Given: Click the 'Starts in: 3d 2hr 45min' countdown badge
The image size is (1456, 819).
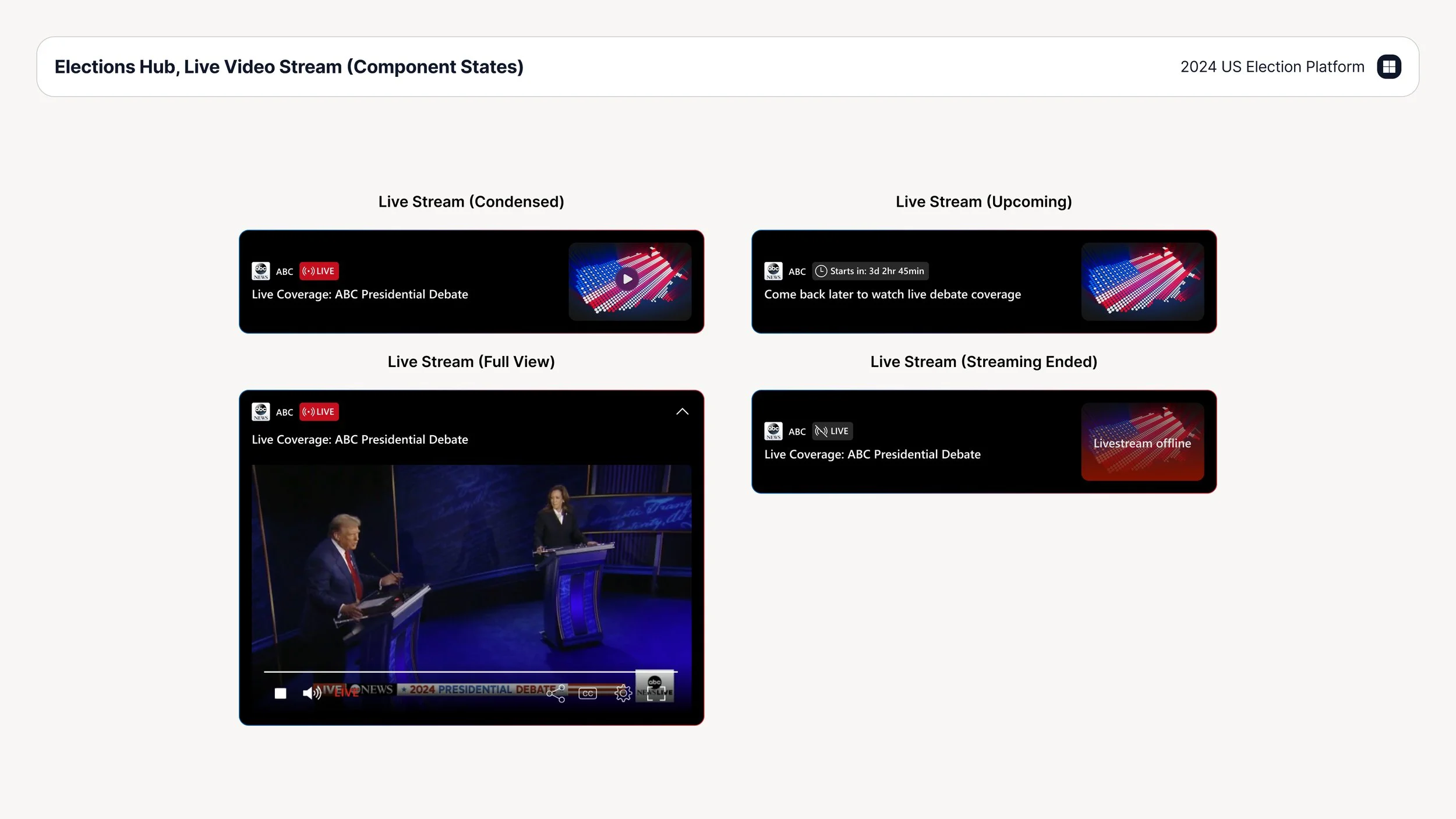Looking at the screenshot, I should [x=870, y=271].
